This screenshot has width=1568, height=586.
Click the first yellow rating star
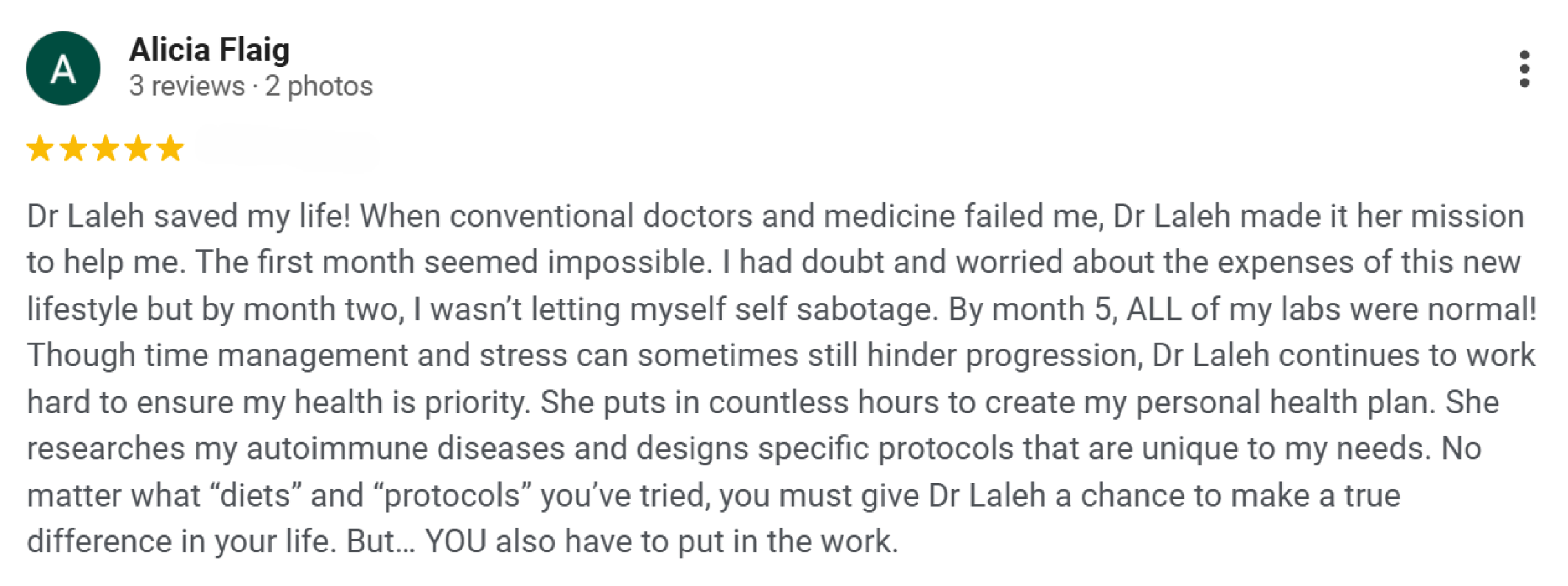tap(40, 148)
